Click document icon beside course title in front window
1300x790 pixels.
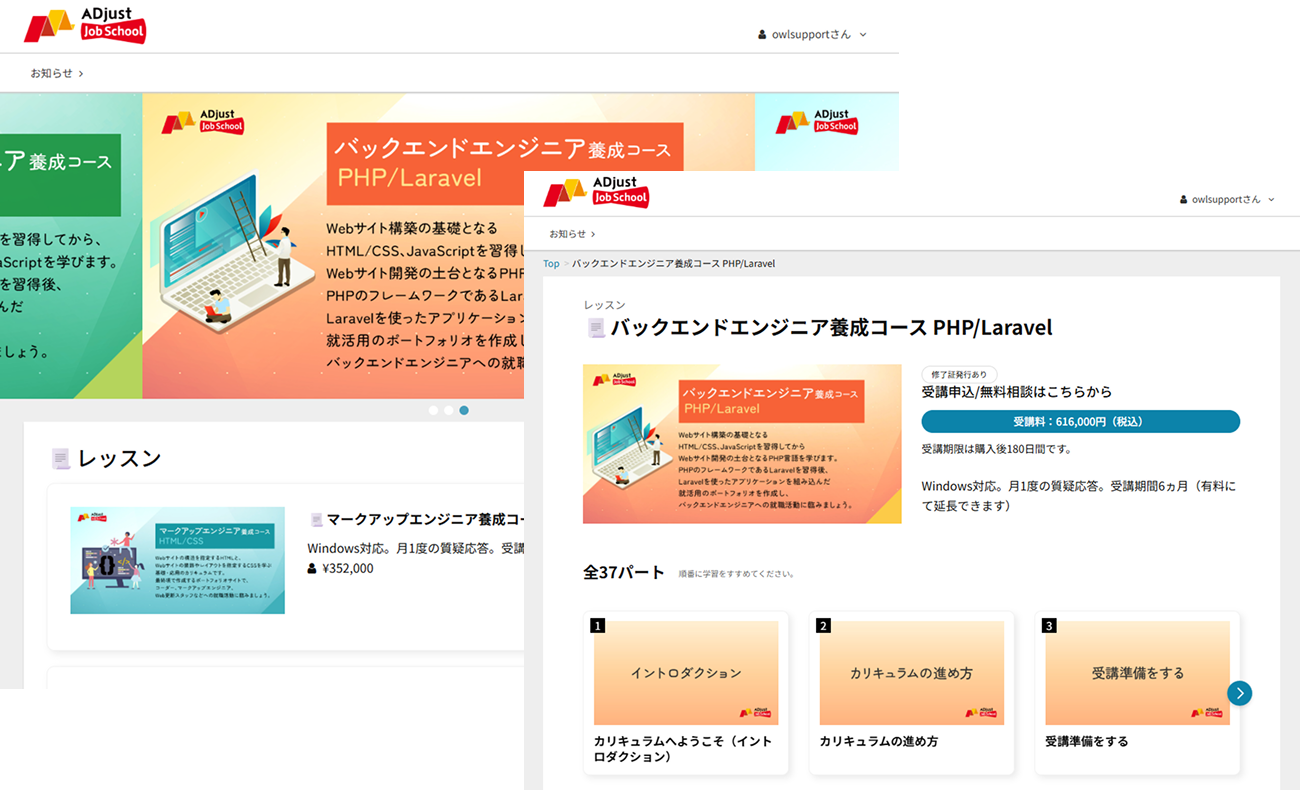pos(596,328)
